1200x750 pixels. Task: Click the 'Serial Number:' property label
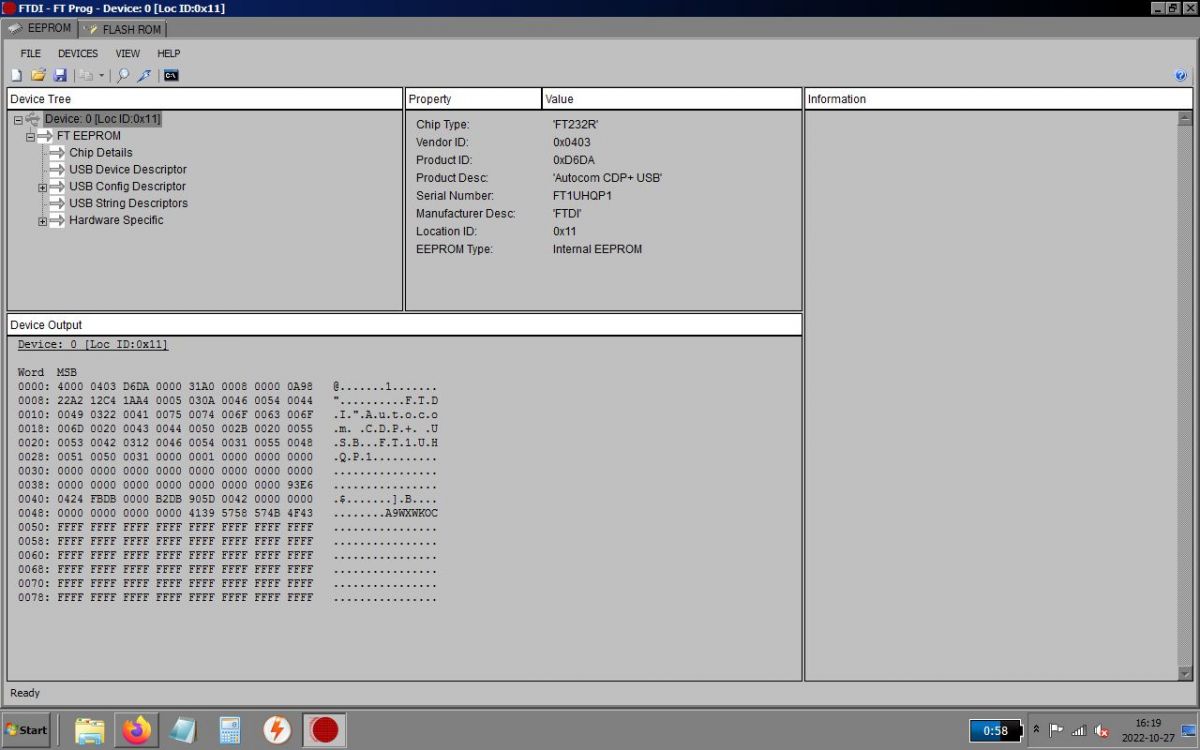455,196
